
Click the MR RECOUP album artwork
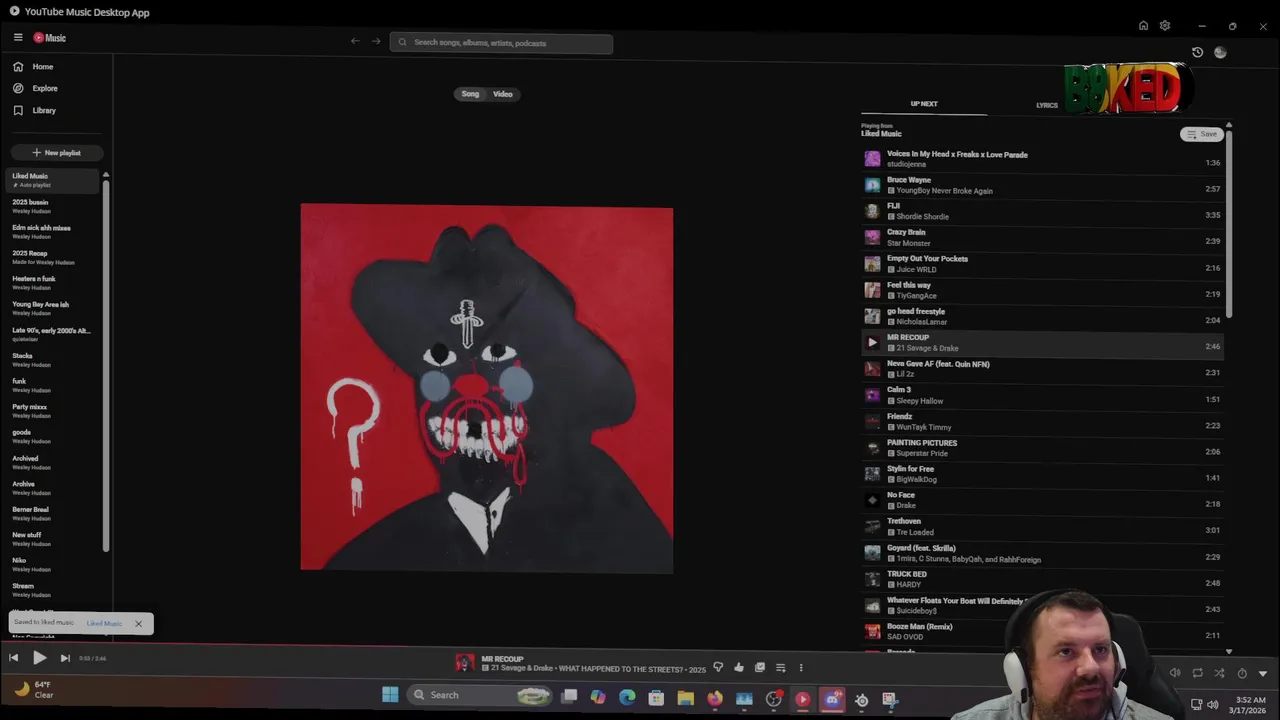[487, 388]
